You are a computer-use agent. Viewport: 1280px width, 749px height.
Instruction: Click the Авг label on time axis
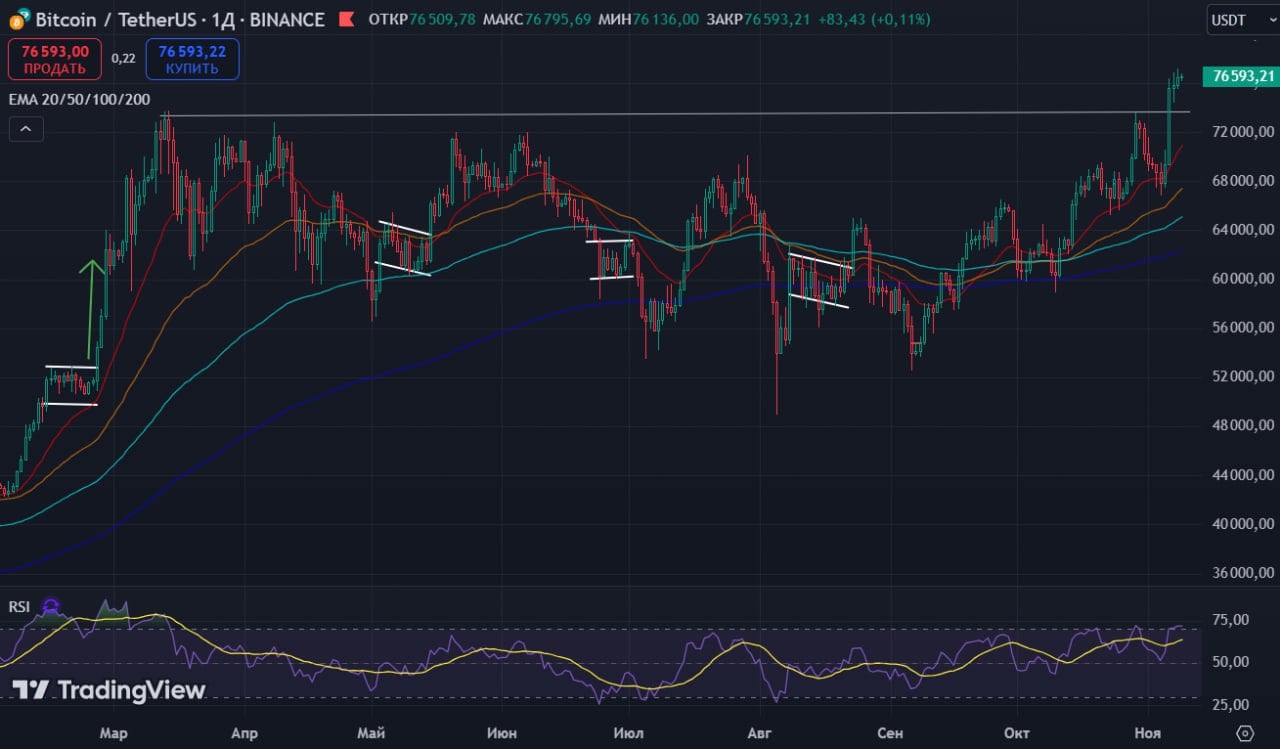pos(761,734)
